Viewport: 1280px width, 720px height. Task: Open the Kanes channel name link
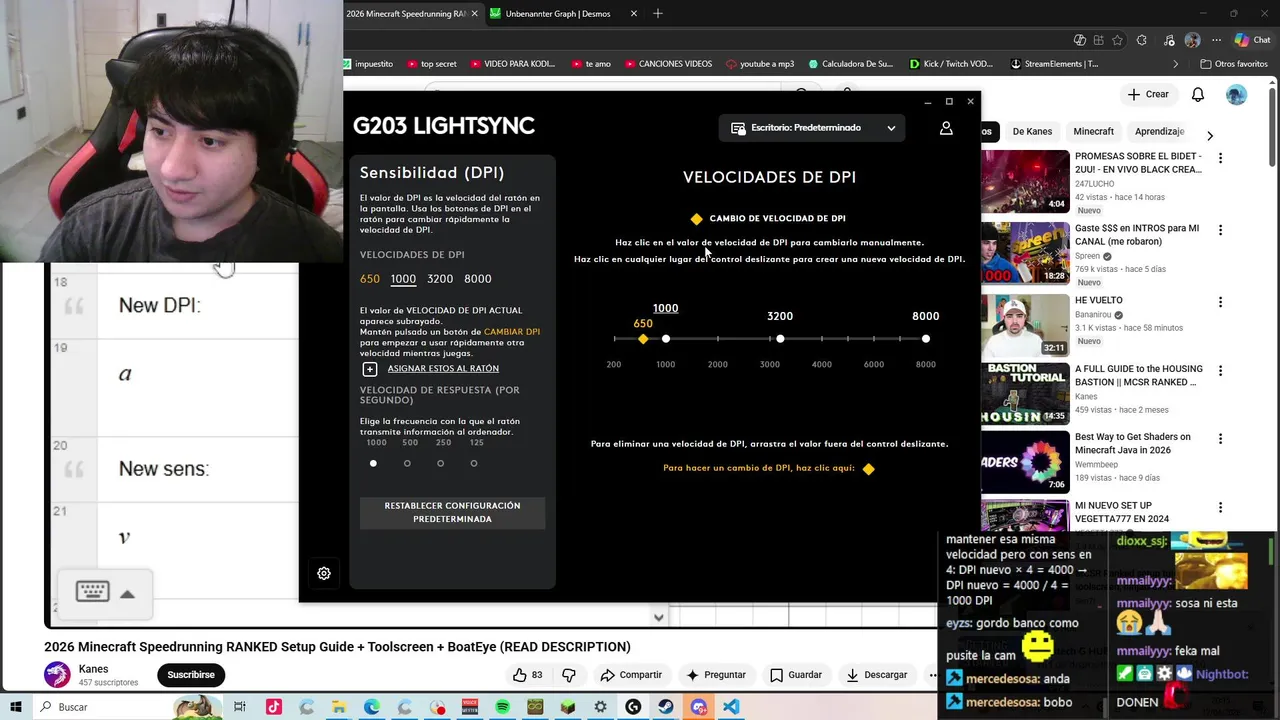(93, 669)
